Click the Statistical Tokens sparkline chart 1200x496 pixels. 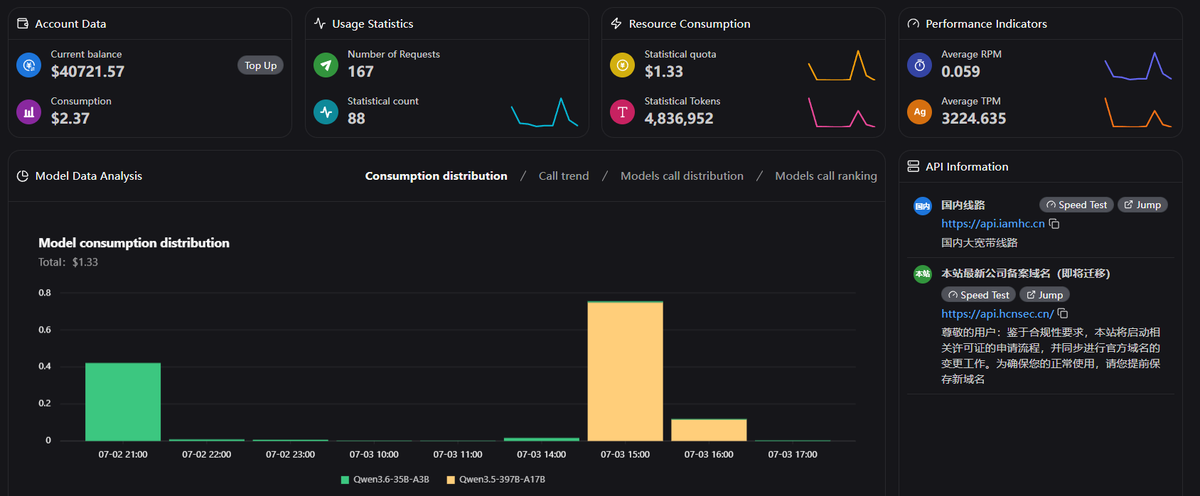coord(841,112)
